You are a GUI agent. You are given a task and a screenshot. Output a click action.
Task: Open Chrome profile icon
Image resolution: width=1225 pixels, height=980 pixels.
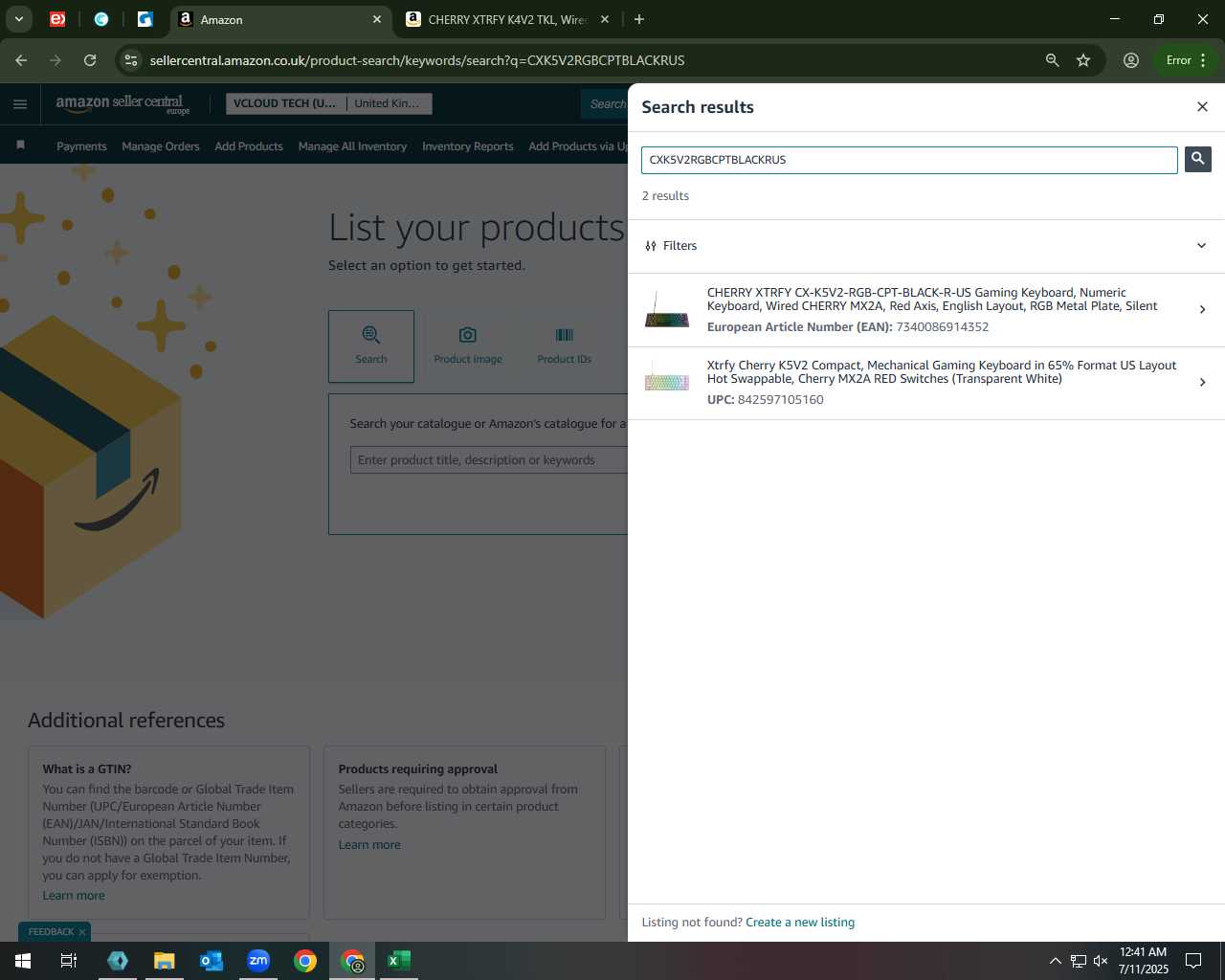pyautogui.click(x=1131, y=60)
